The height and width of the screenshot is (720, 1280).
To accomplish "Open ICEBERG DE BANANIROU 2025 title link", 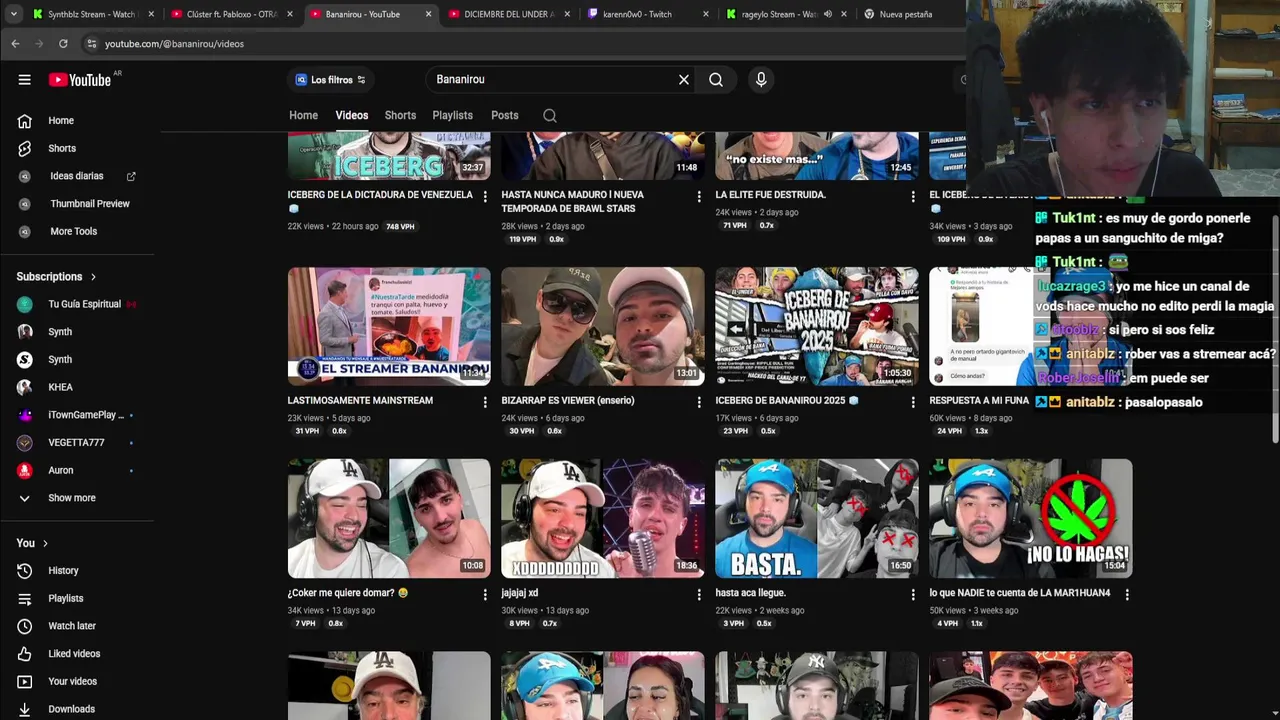I will click(786, 401).
